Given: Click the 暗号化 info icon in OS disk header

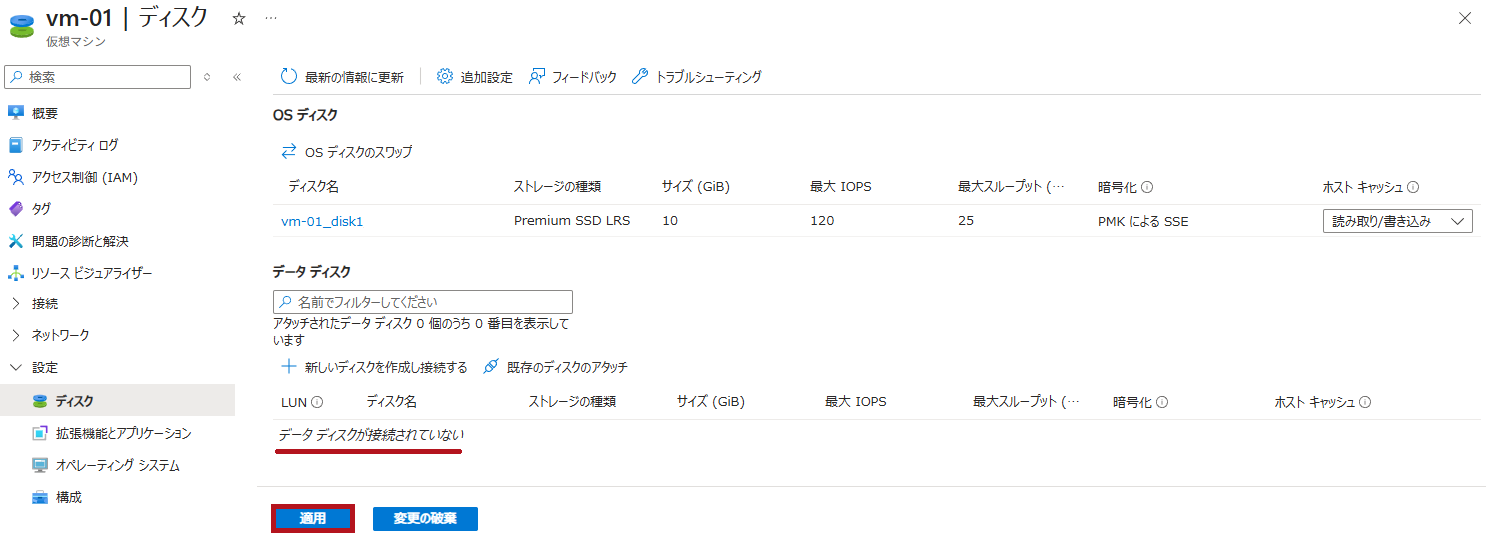Looking at the screenshot, I should point(1147,187).
